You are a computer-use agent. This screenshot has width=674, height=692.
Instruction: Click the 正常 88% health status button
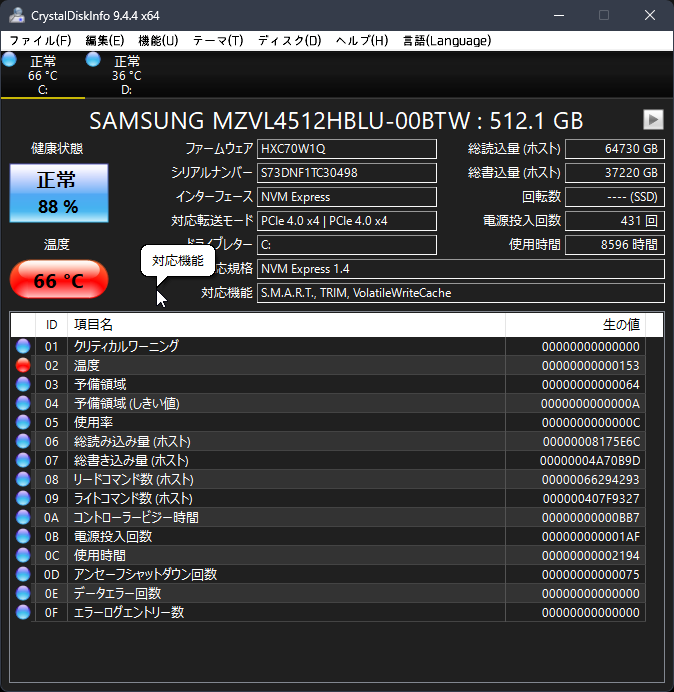(57, 194)
